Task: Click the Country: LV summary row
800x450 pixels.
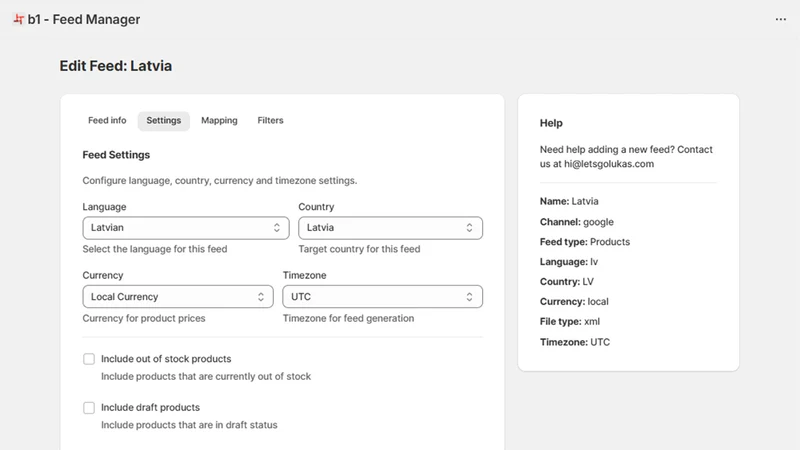Action: [x=567, y=282]
